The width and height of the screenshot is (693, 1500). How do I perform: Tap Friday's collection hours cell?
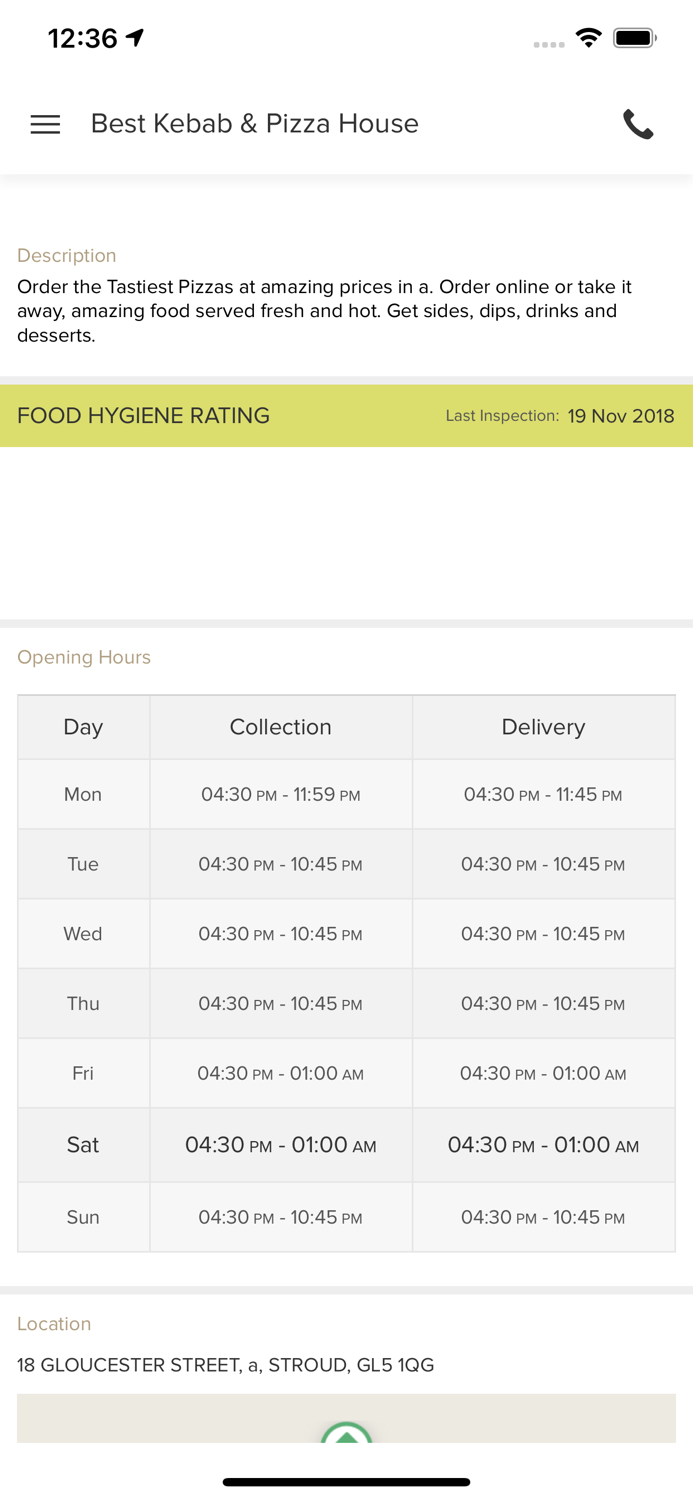(281, 1074)
